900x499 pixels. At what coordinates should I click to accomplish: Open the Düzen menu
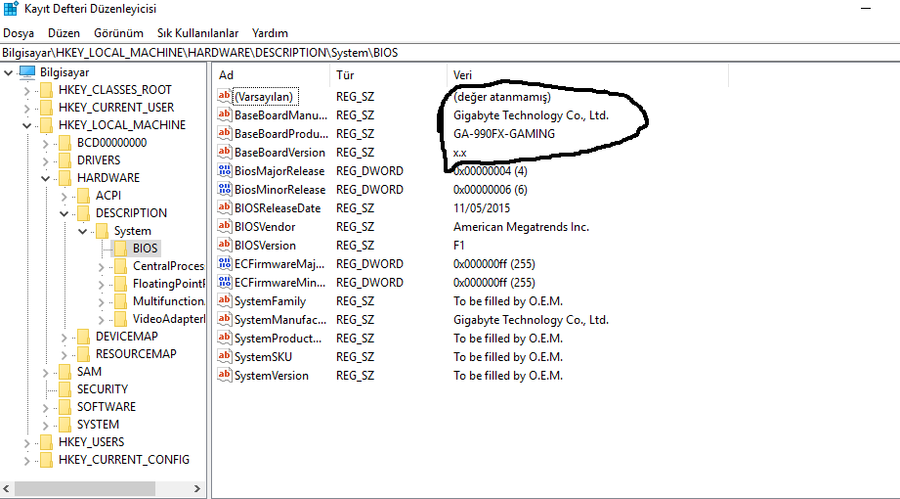(64, 33)
